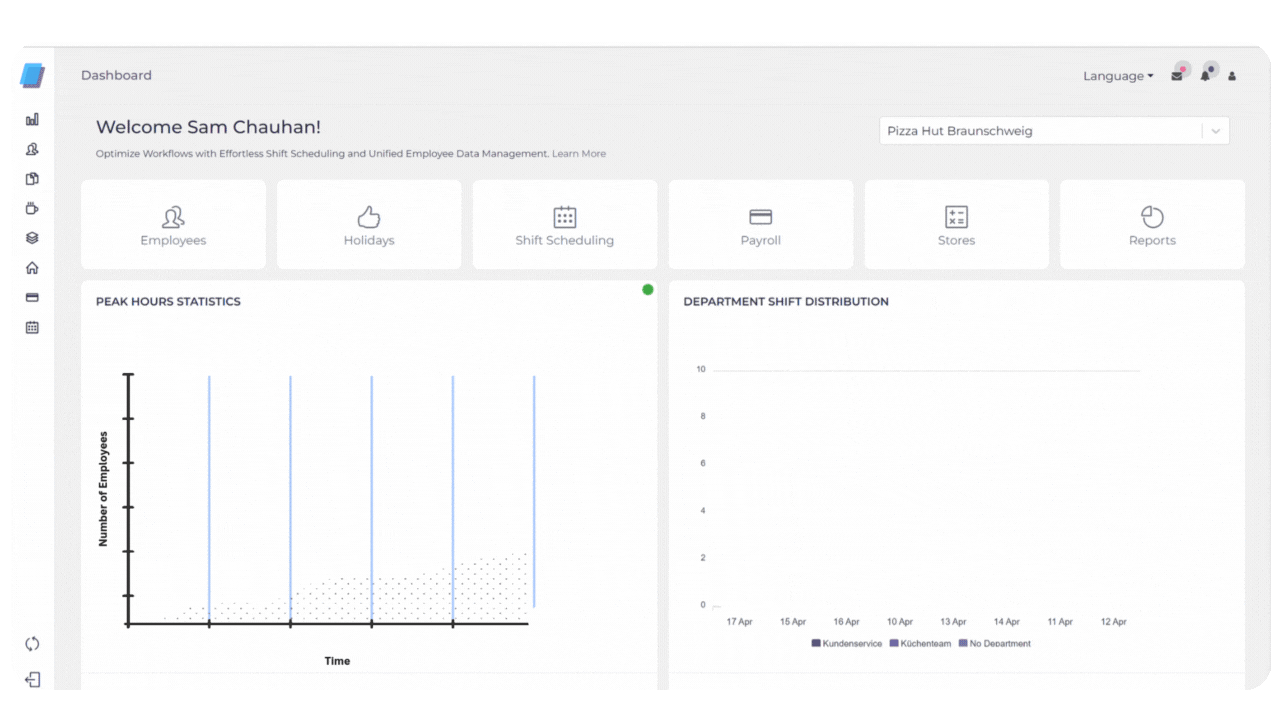Viewport: 1280px width, 720px height.
Task: Click the green status dot on Peak Hours
Action: point(648,290)
